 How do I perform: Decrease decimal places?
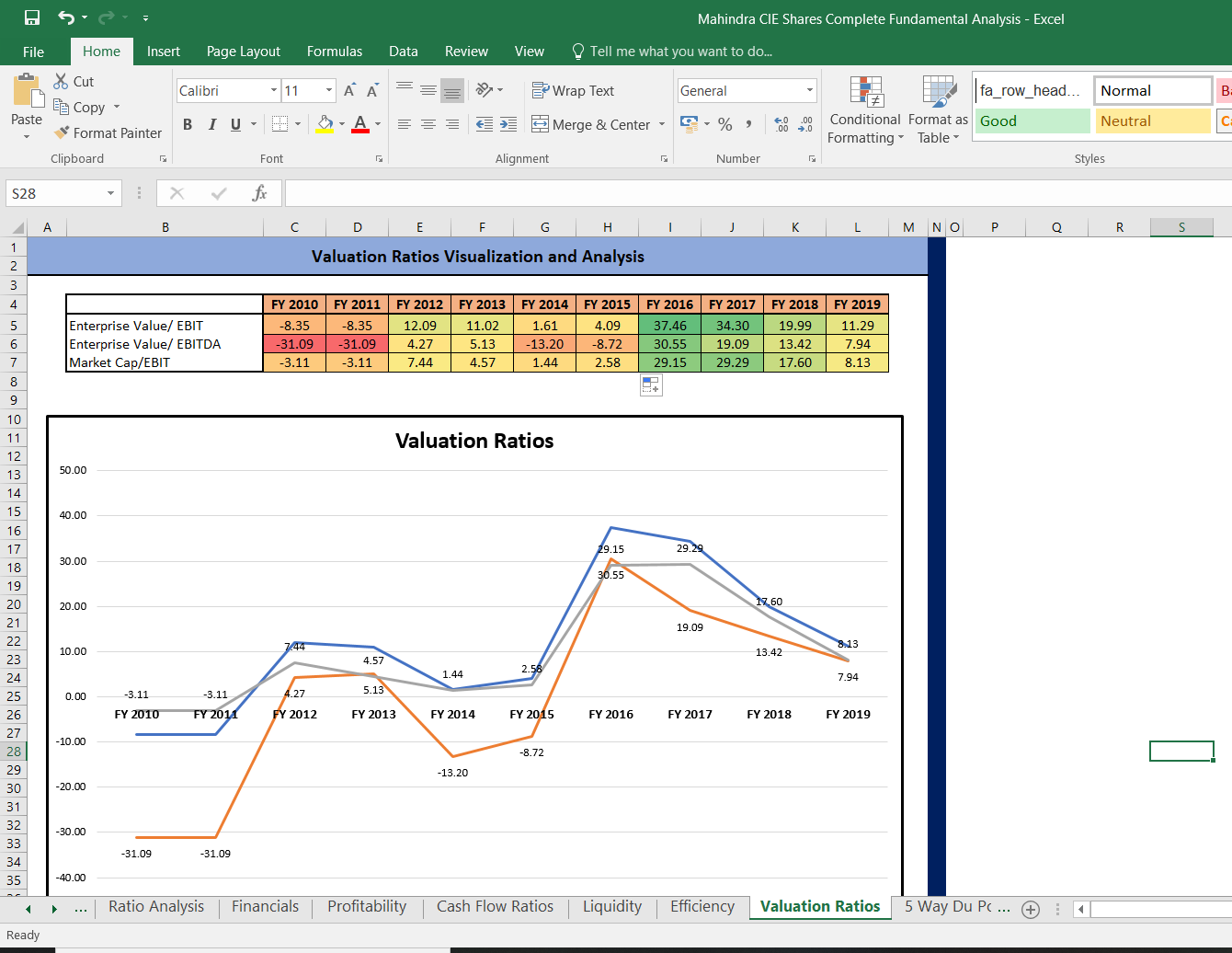coord(805,124)
